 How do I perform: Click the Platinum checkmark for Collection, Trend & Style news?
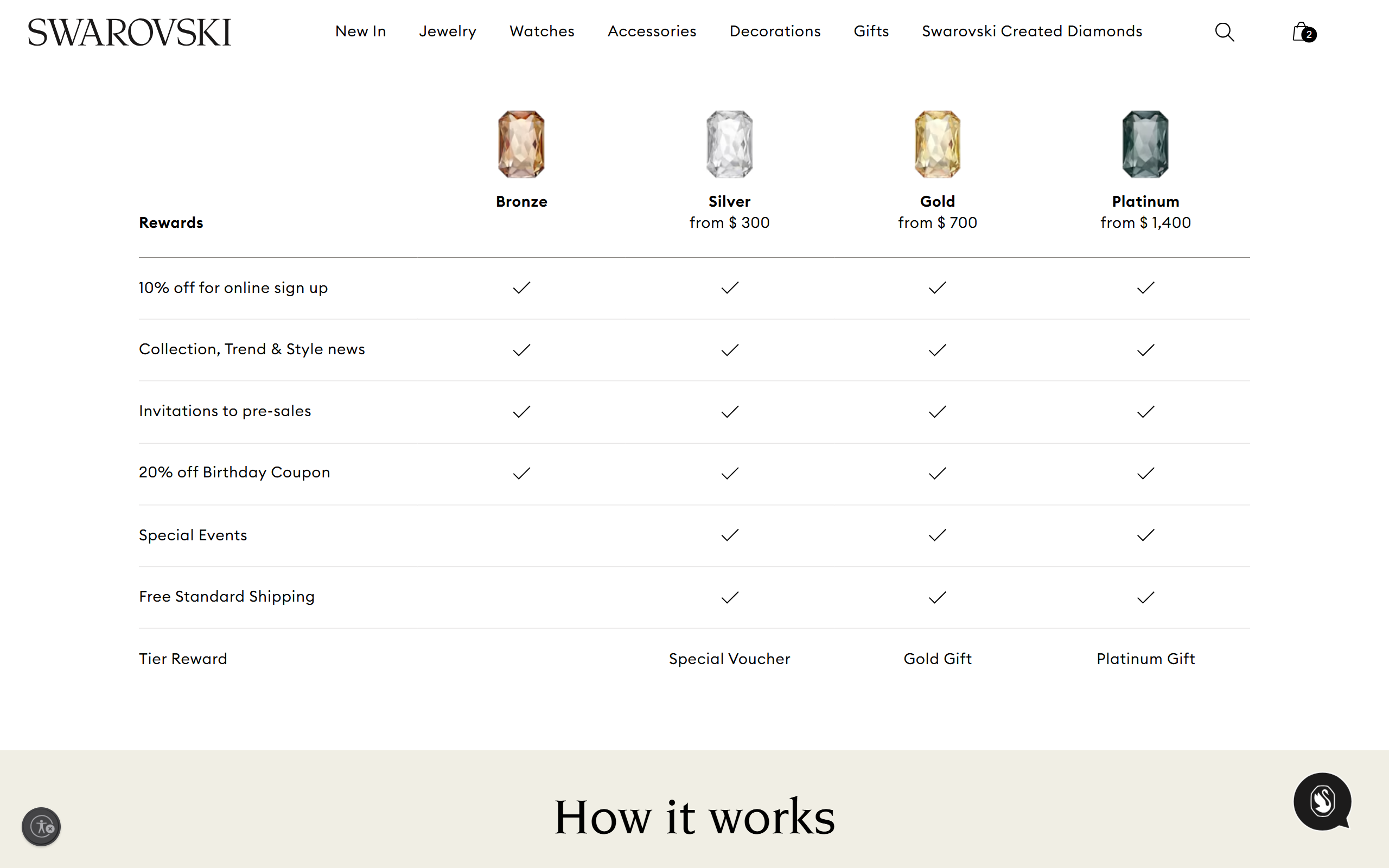point(1145,349)
